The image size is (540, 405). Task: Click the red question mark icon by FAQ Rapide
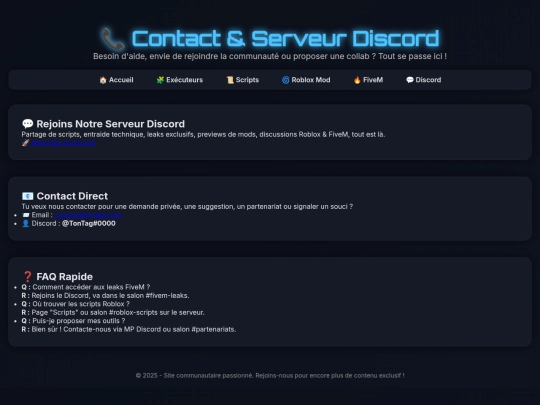click(28, 277)
